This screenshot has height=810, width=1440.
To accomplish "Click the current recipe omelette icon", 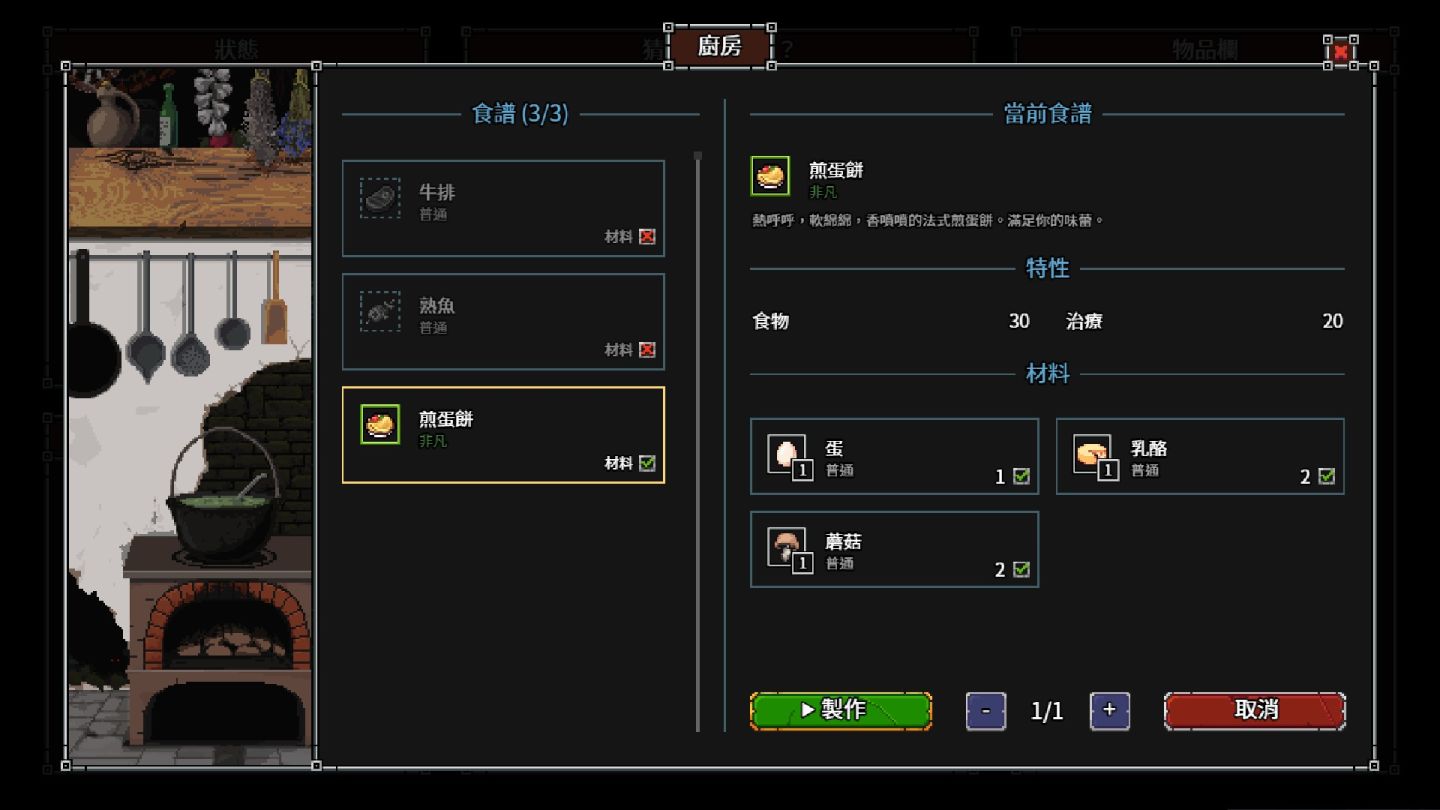I will pyautogui.click(x=770, y=176).
